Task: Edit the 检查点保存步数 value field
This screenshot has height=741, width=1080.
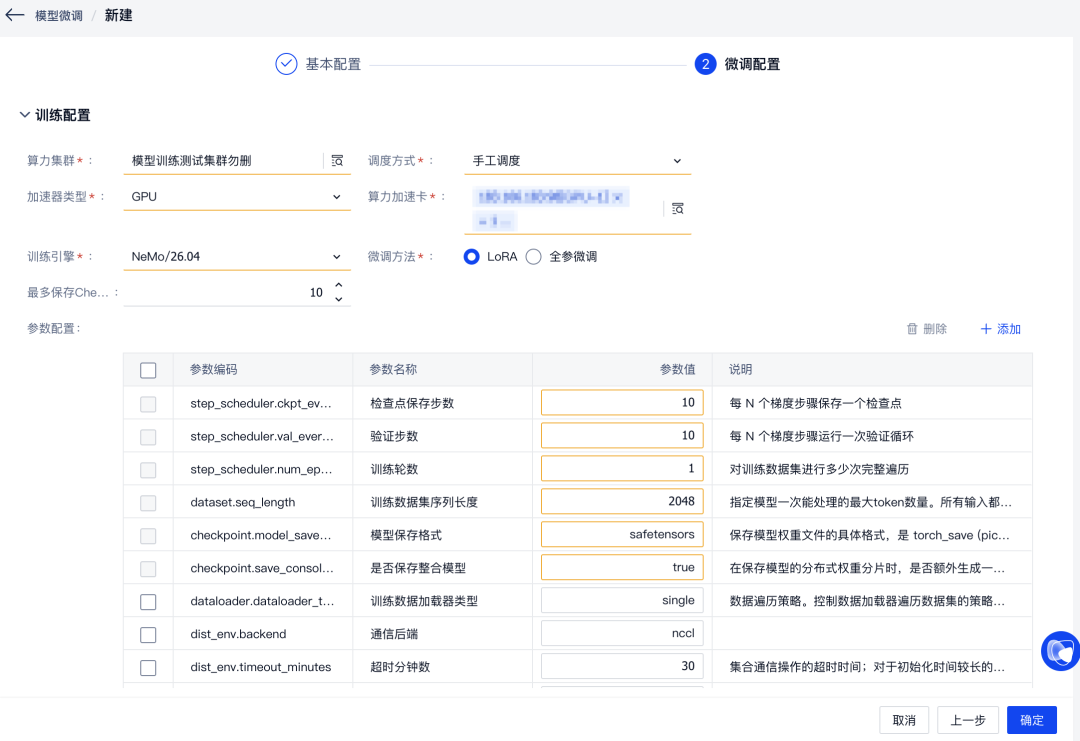Action: click(x=622, y=403)
